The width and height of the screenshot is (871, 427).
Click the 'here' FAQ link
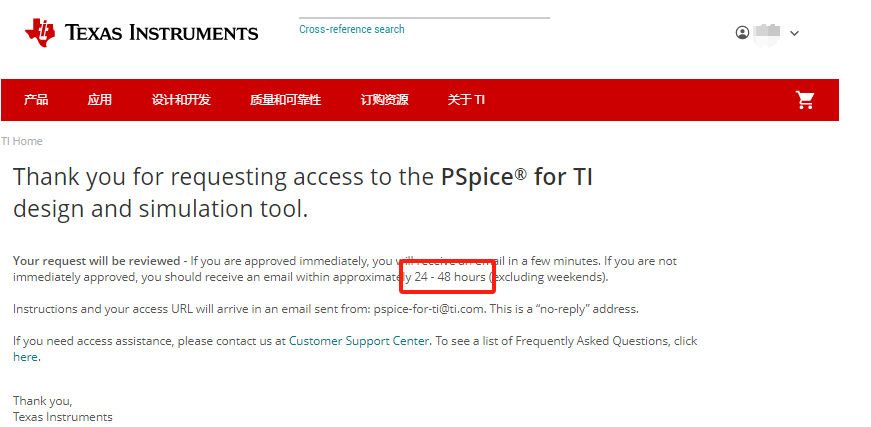click(25, 357)
